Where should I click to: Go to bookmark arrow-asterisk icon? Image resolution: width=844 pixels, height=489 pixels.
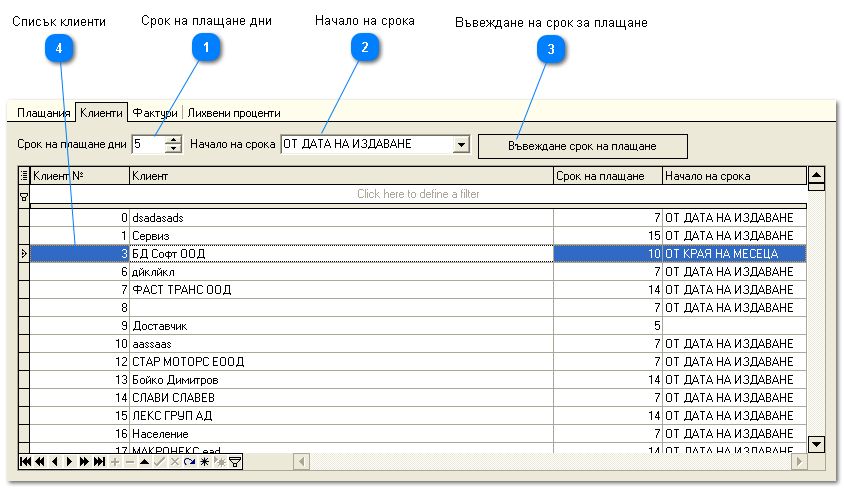coord(220,462)
